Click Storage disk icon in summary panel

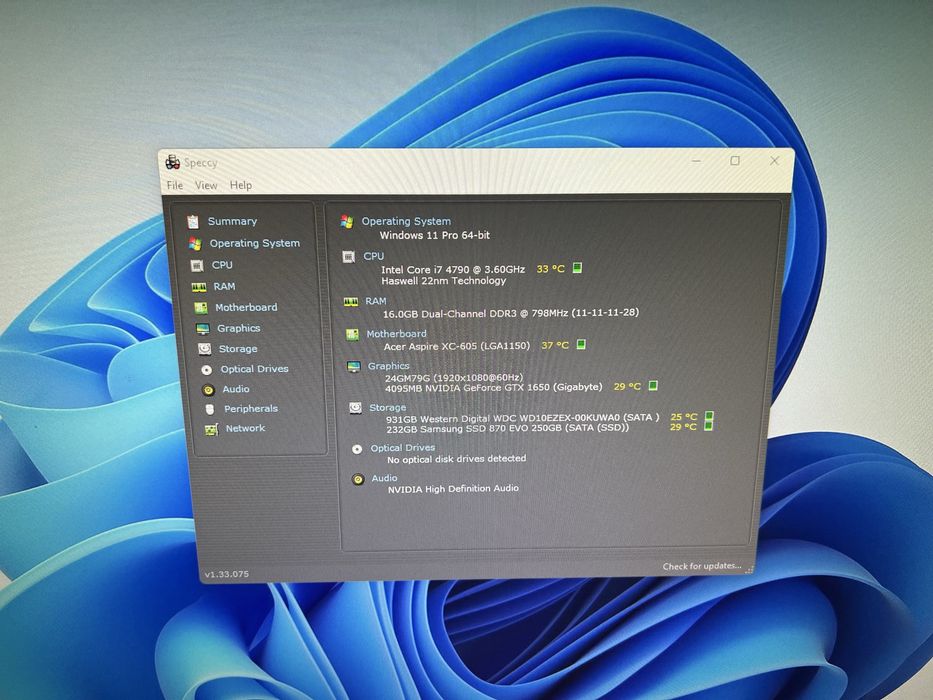coord(355,408)
